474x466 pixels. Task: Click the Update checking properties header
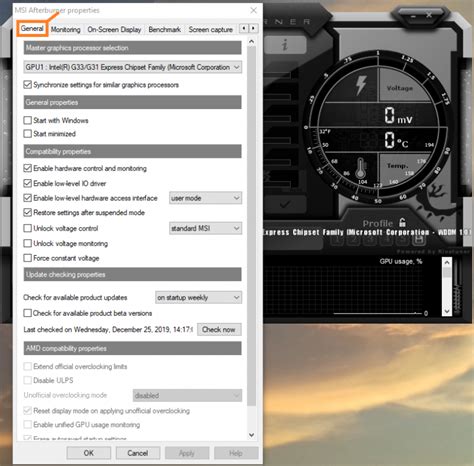[x=133, y=274]
